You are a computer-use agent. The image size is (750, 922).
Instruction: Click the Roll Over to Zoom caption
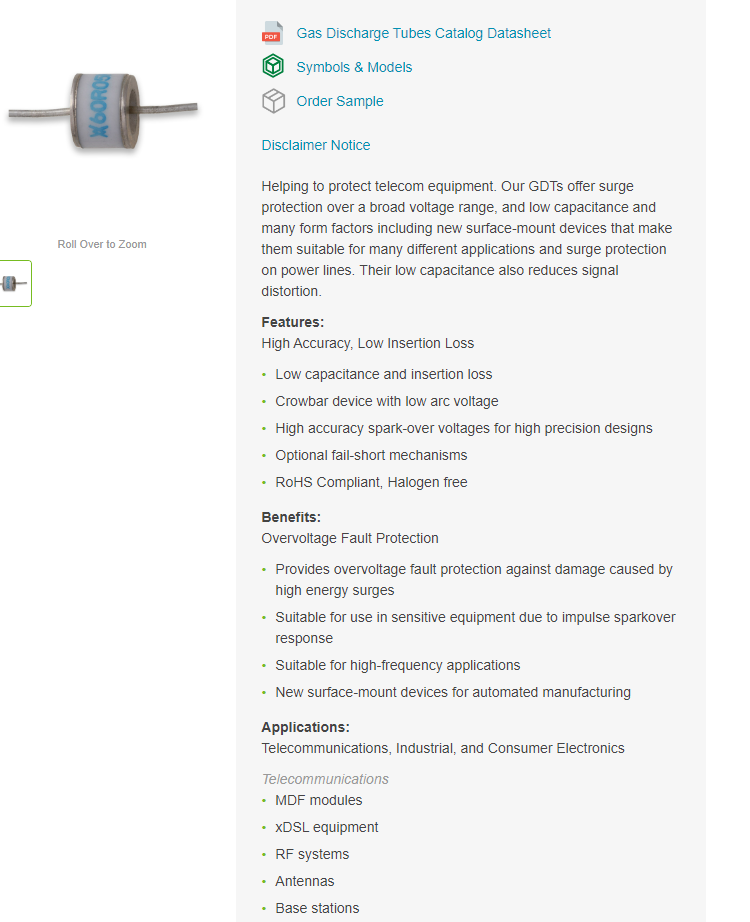click(x=102, y=244)
